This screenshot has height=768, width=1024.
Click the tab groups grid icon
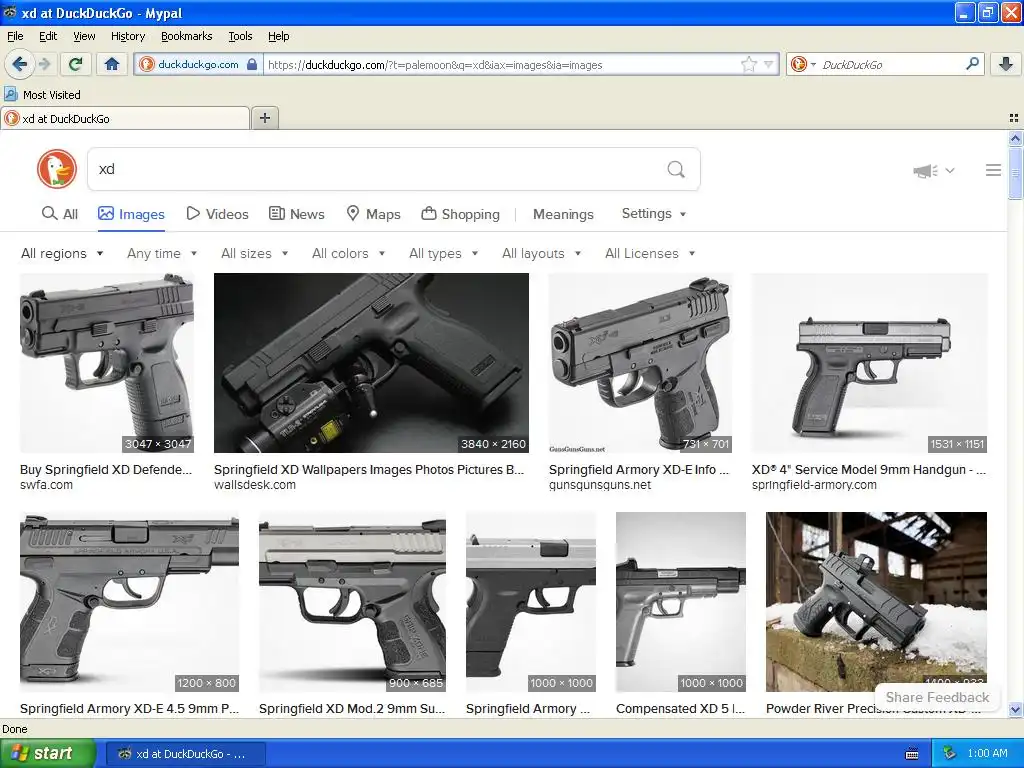tap(1014, 118)
